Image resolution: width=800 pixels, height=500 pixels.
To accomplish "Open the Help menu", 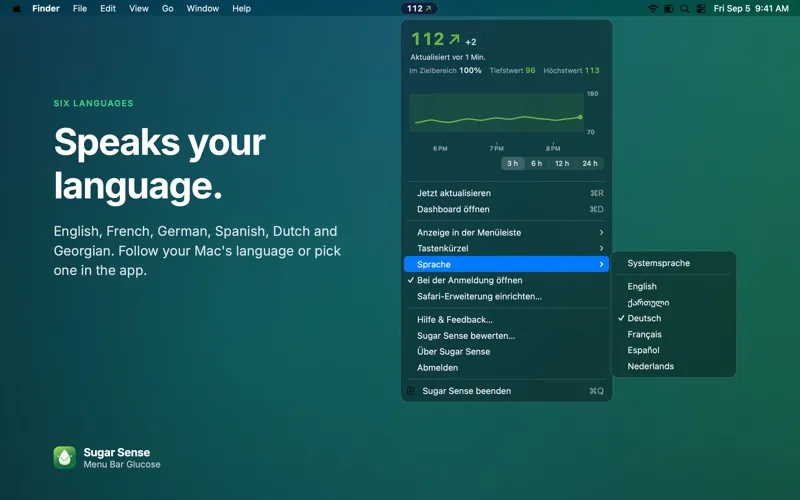I will click(x=241, y=9).
